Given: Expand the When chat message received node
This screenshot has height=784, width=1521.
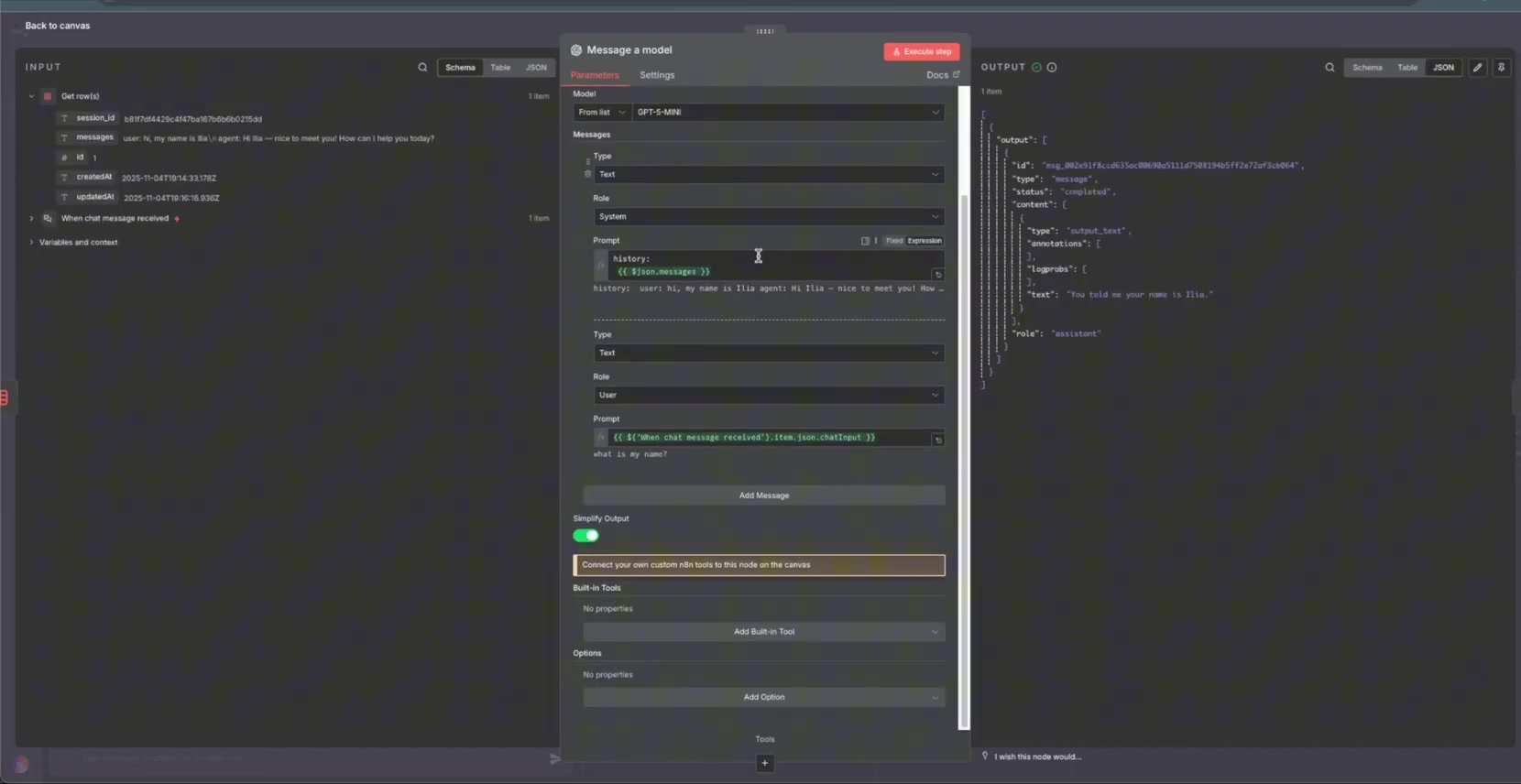Looking at the screenshot, I should tap(31, 219).
